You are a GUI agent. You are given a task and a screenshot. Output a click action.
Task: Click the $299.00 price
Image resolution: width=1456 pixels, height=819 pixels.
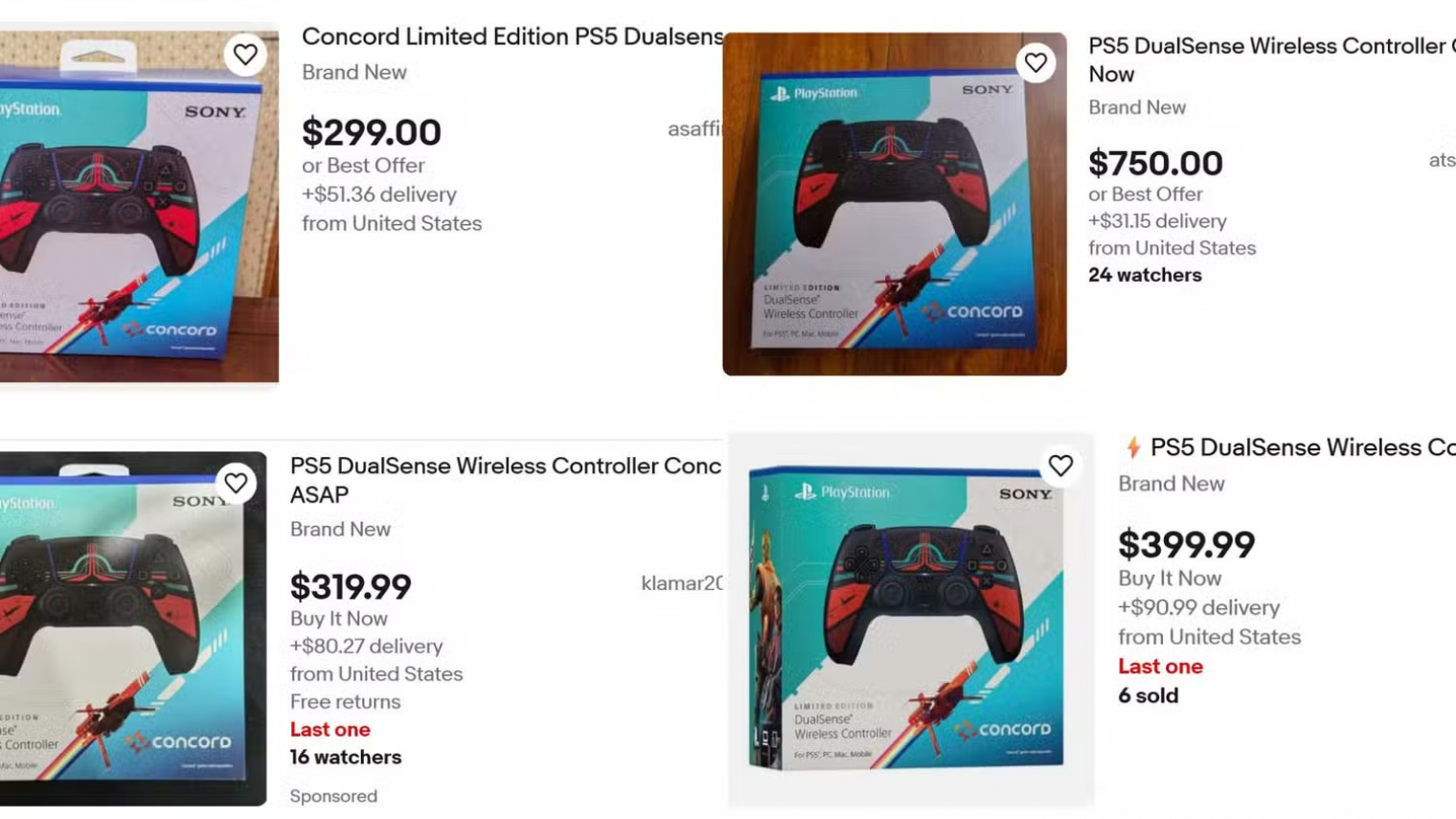point(372,132)
